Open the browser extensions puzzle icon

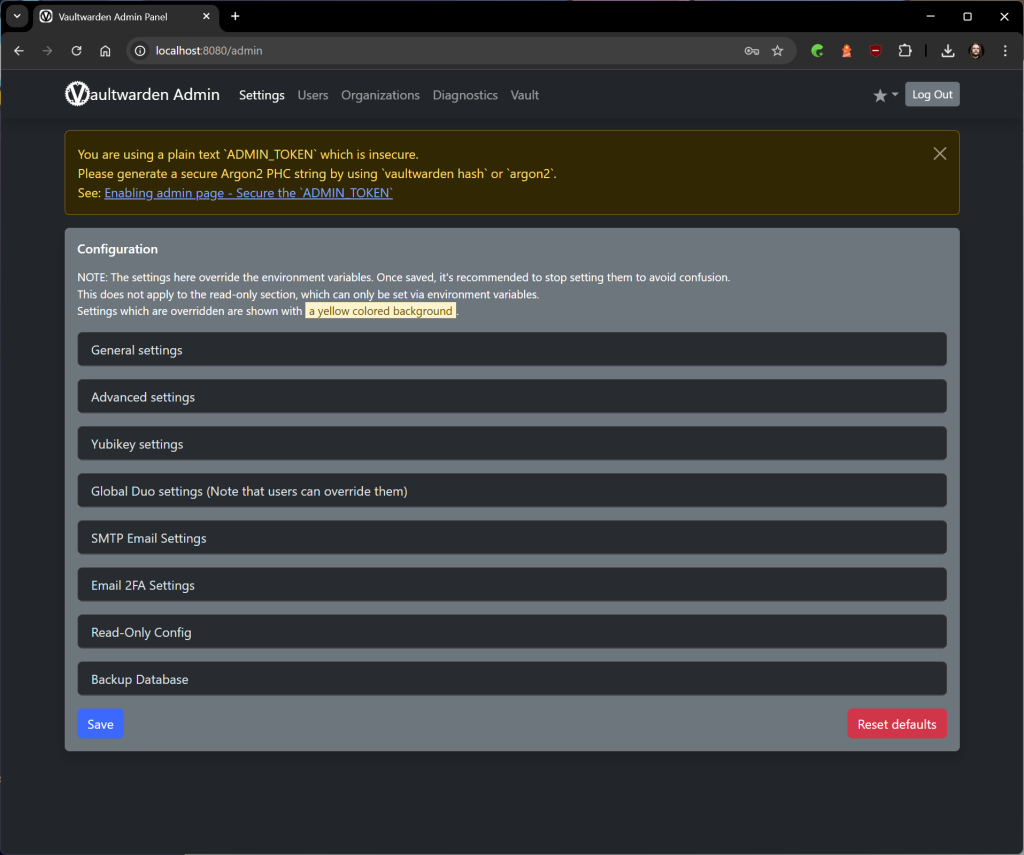[905, 51]
